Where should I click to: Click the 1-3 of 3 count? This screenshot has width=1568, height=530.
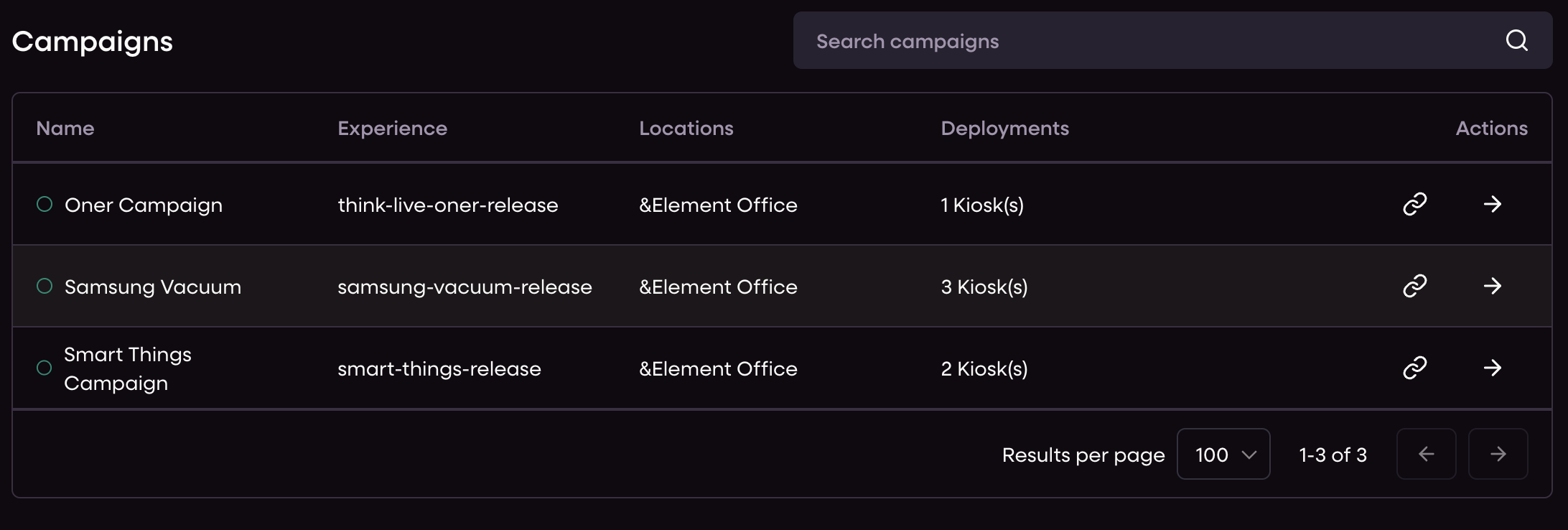click(1333, 455)
